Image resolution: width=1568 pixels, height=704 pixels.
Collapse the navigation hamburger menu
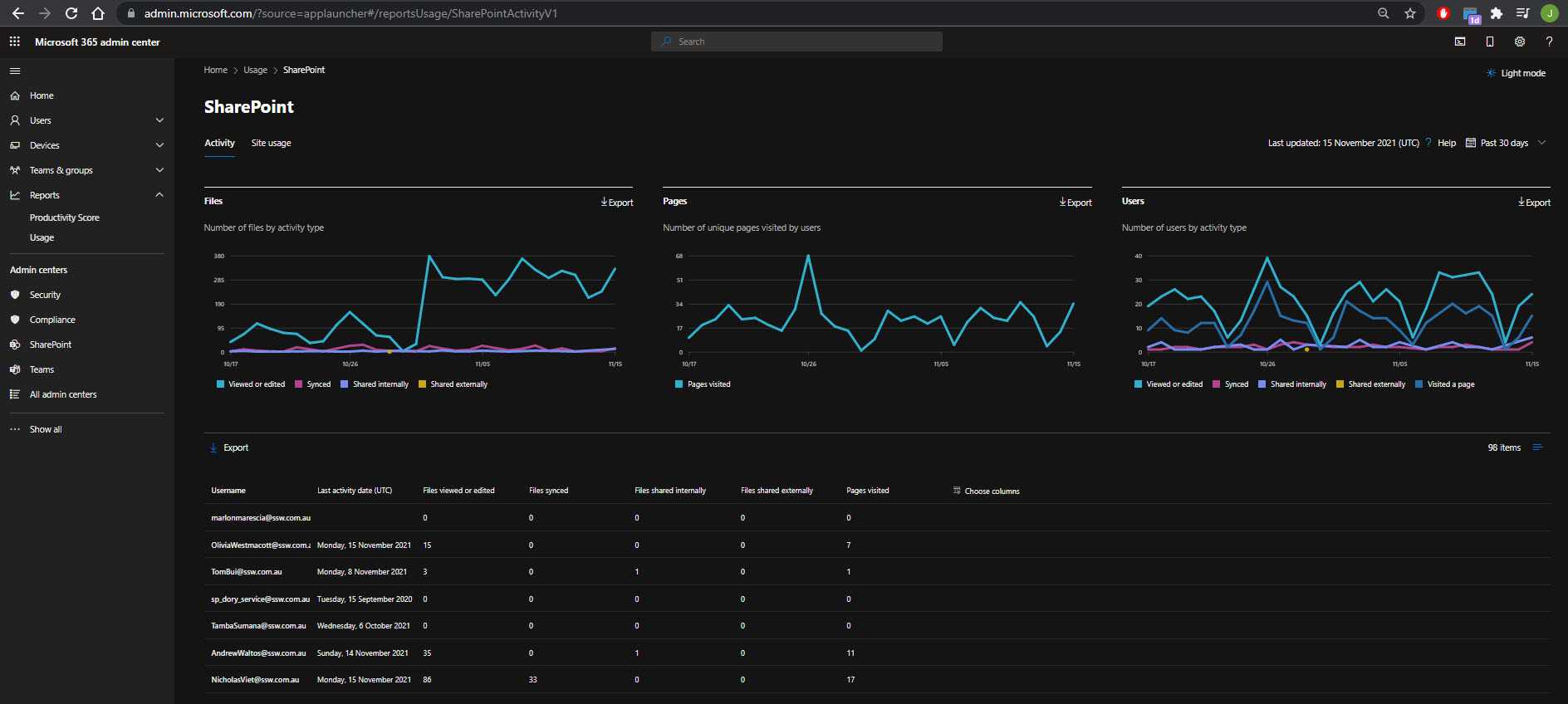(x=15, y=71)
